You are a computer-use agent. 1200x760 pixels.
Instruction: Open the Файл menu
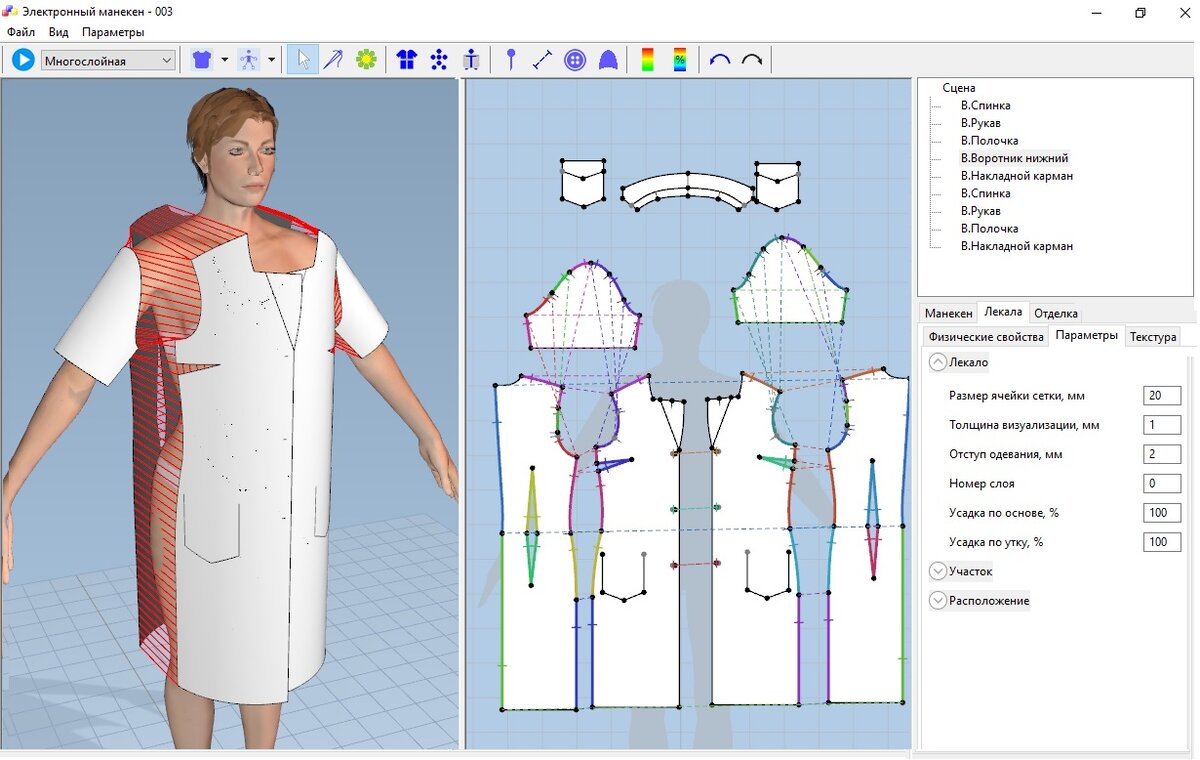point(20,32)
